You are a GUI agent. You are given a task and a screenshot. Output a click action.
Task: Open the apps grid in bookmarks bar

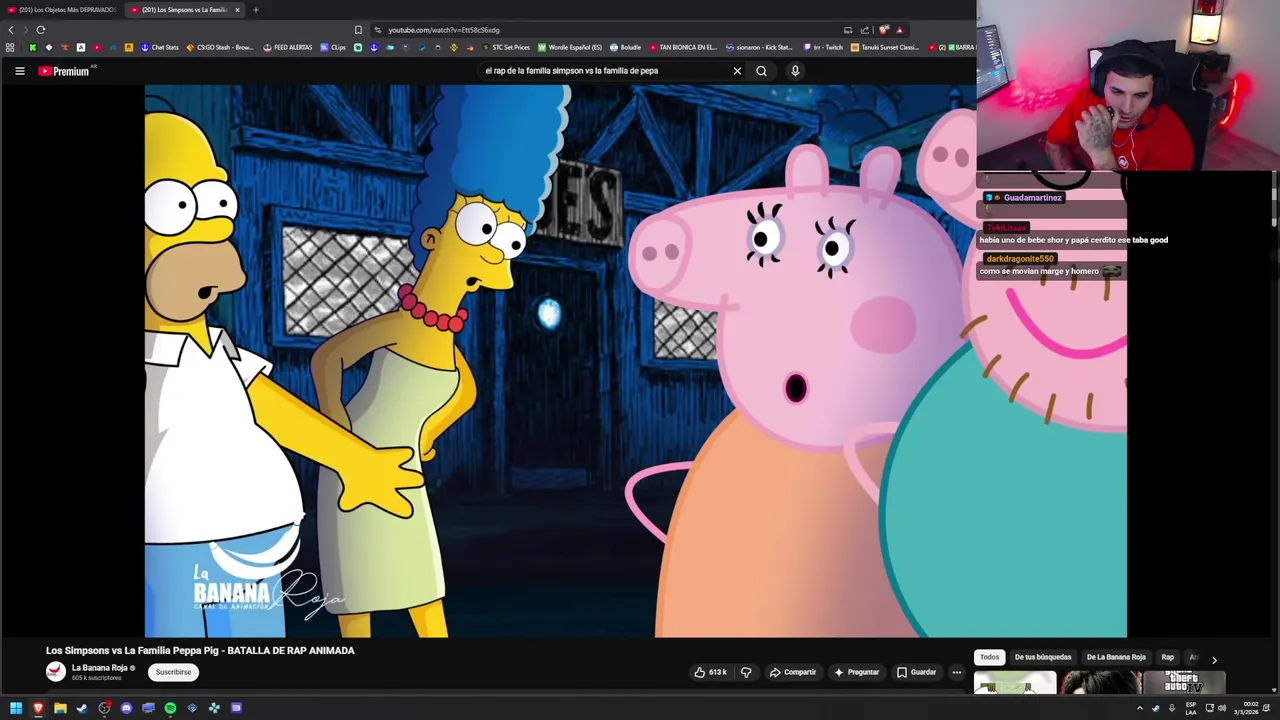tap(10, 47)
